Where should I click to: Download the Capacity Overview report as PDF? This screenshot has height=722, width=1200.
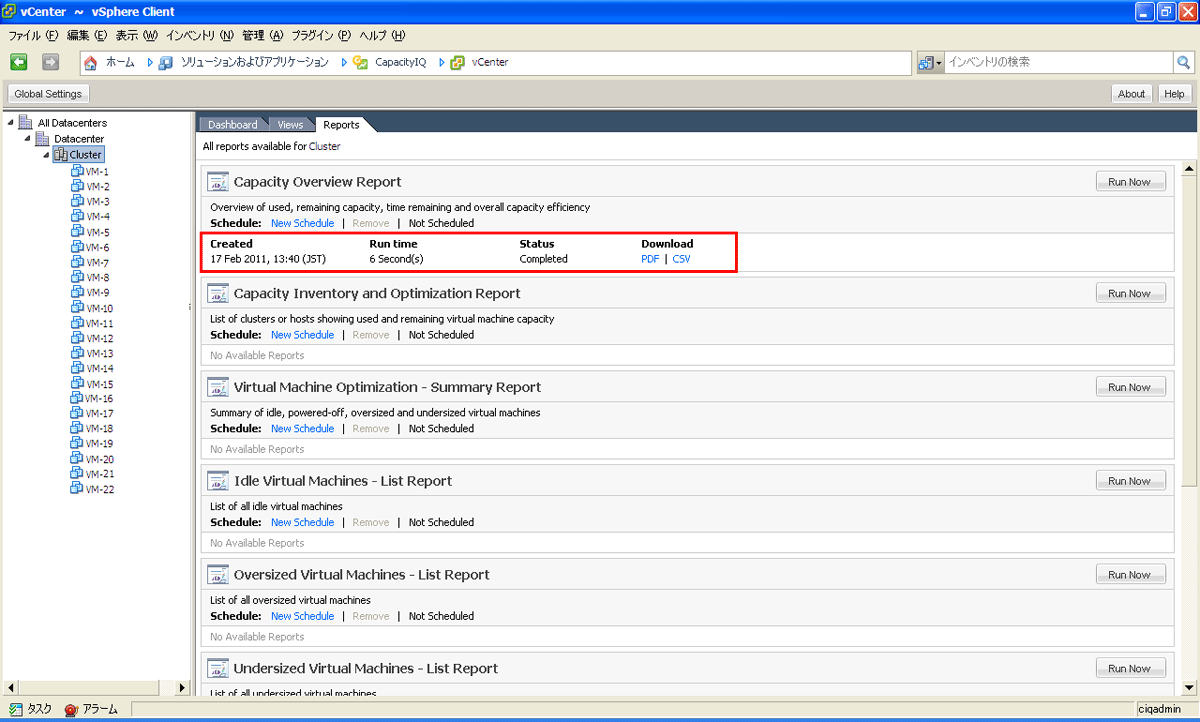pyautogui.click(x=650, y=259)
